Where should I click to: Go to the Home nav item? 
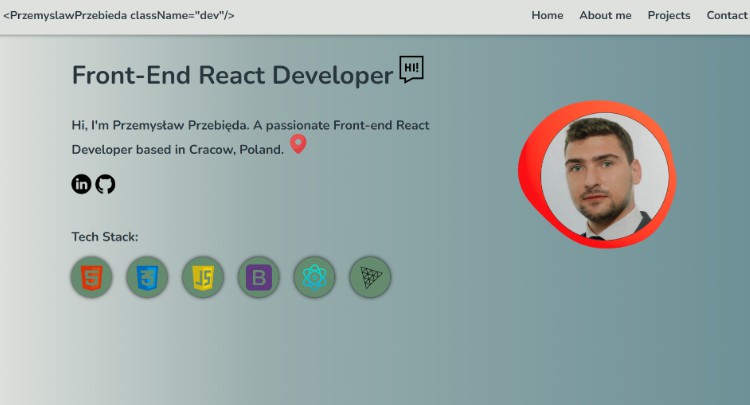(x=547, y=16)
